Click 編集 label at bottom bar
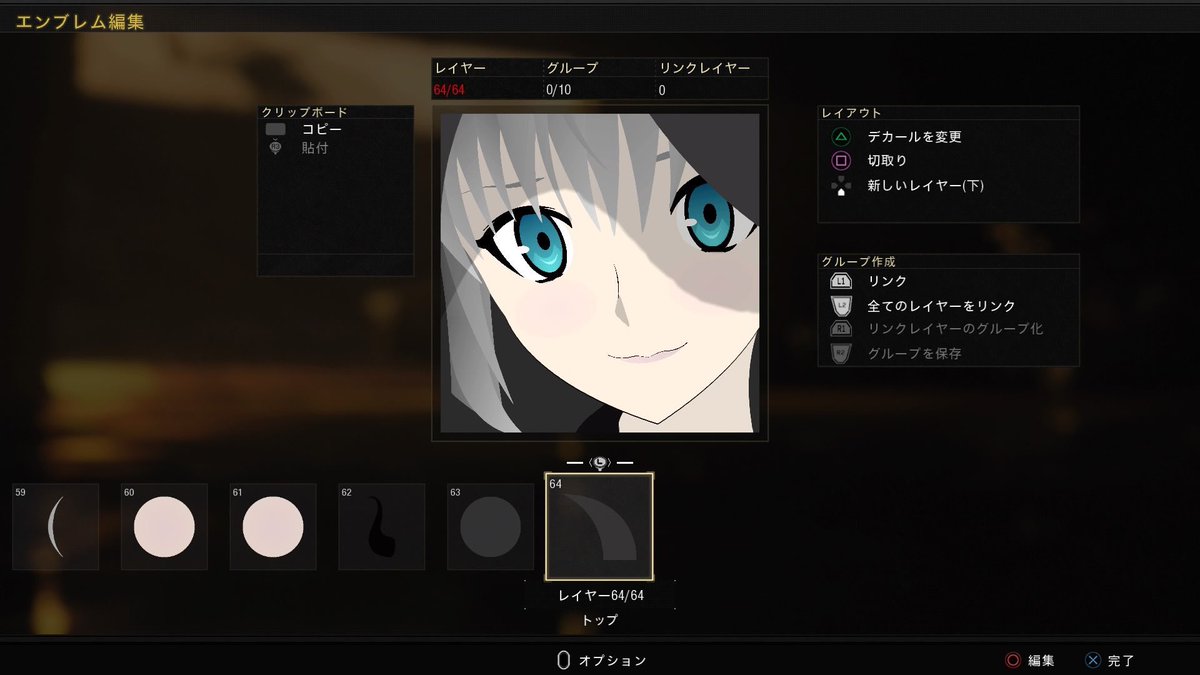The height and width of the screenshot is (675, 1200). (x=1041, y=661)
